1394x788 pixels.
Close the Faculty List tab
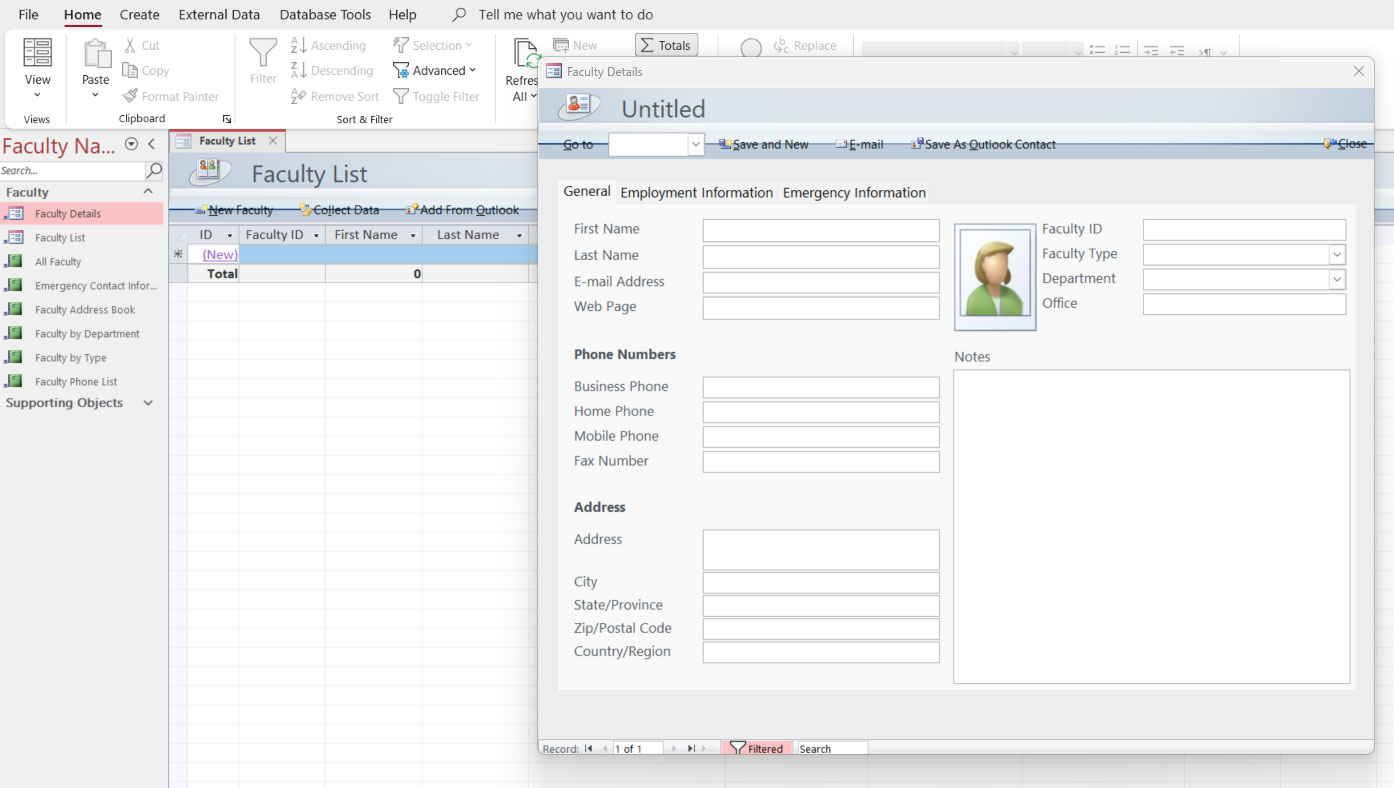point(273,141)
